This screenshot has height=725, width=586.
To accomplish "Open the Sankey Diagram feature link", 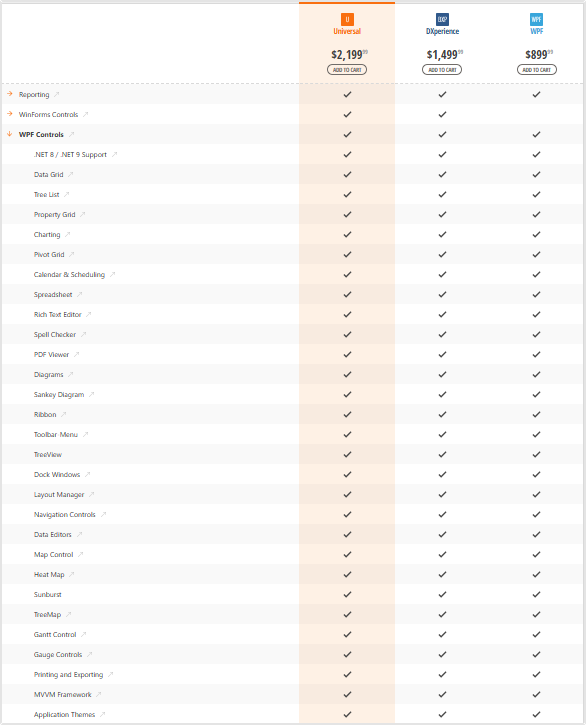I will pyautogui.click(x=59, y=394).
